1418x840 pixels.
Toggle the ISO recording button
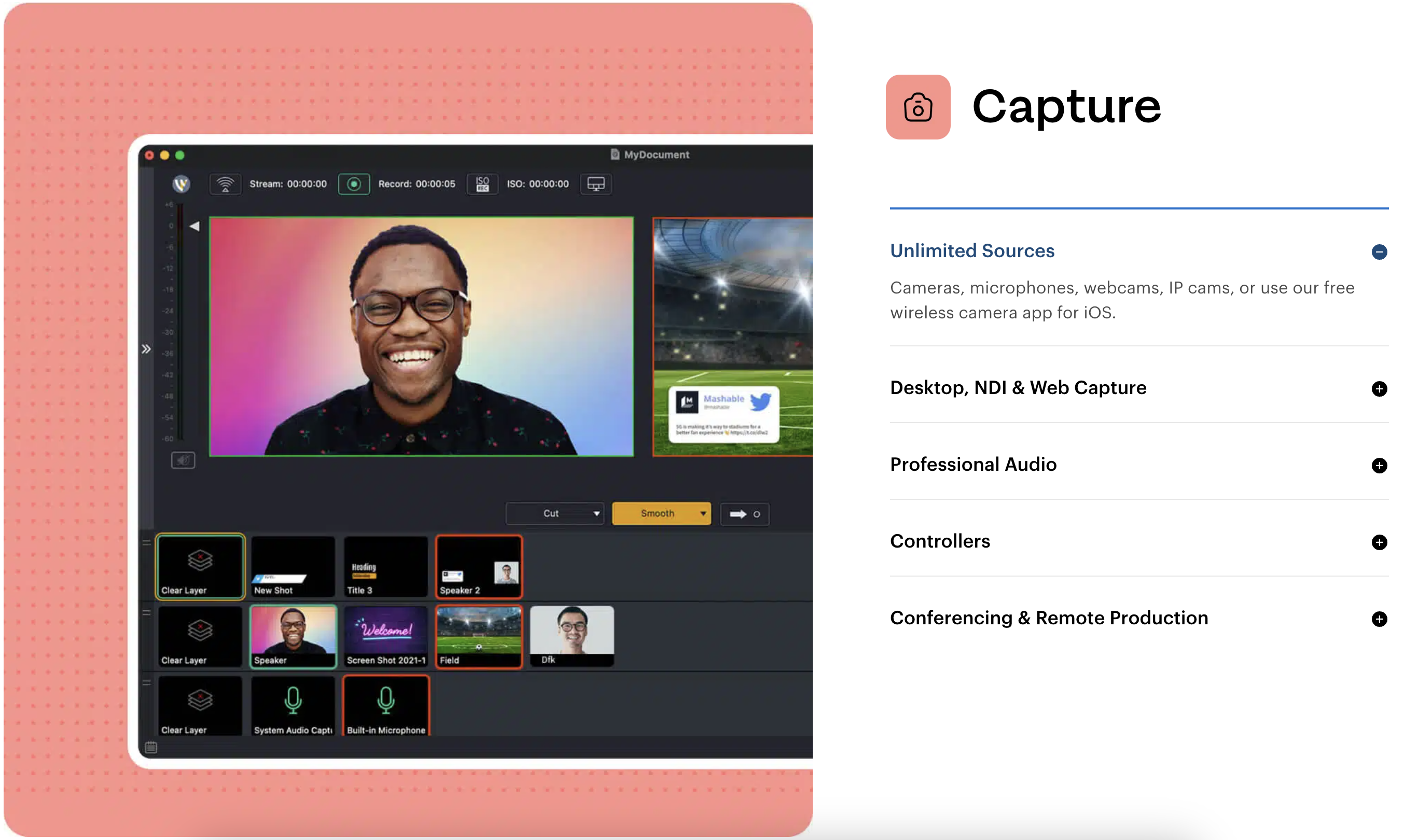pyautogui.click(x=482, y=184)
